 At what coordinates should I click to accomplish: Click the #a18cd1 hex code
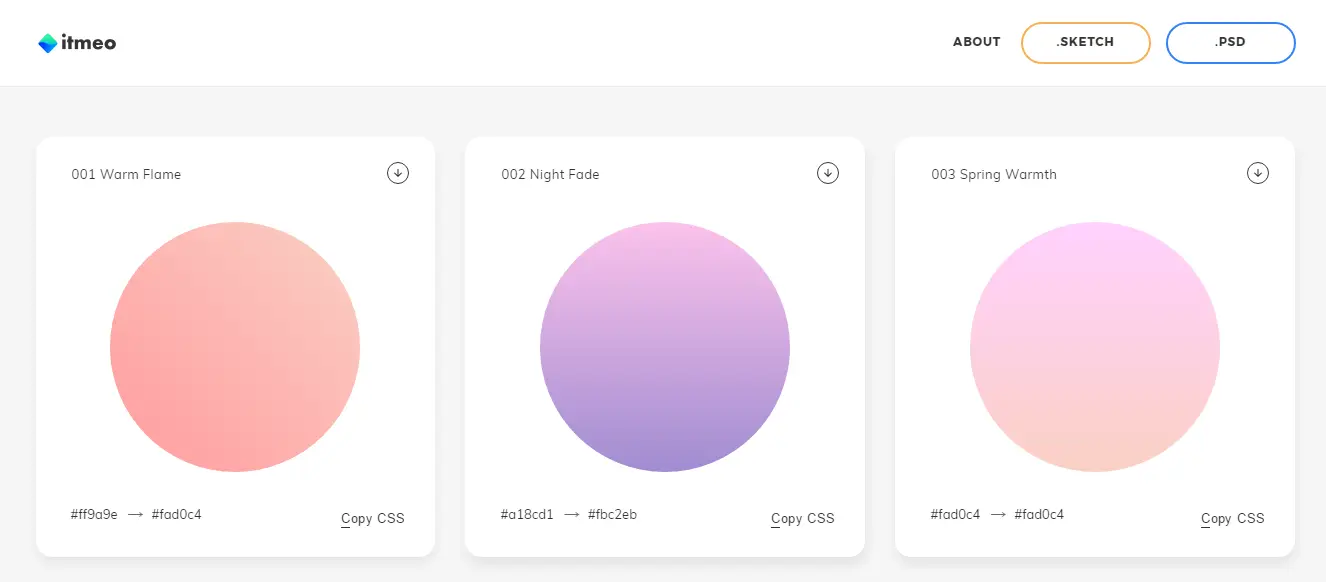(527, 515)
